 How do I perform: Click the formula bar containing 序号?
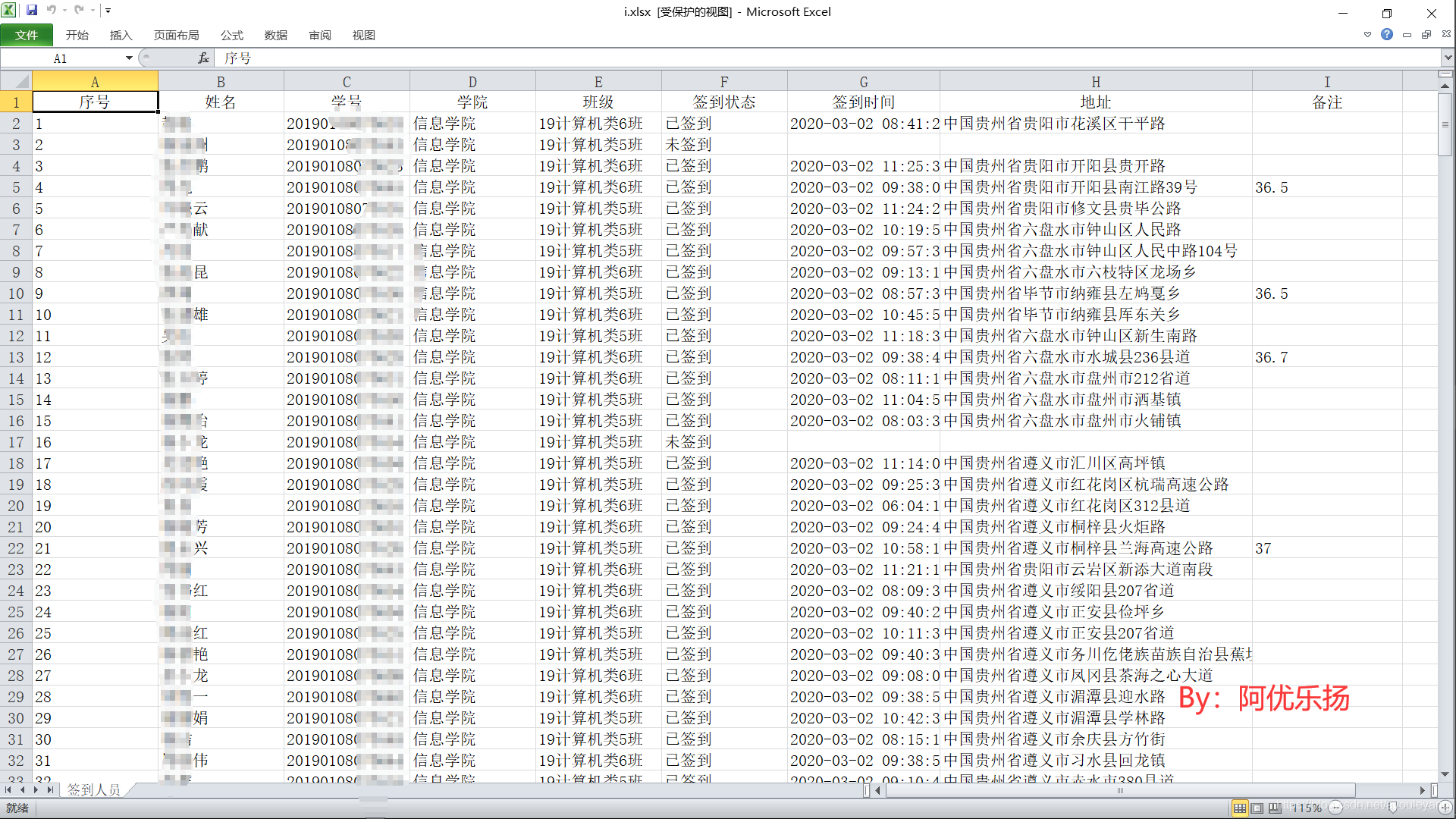[x=827, y=58]
